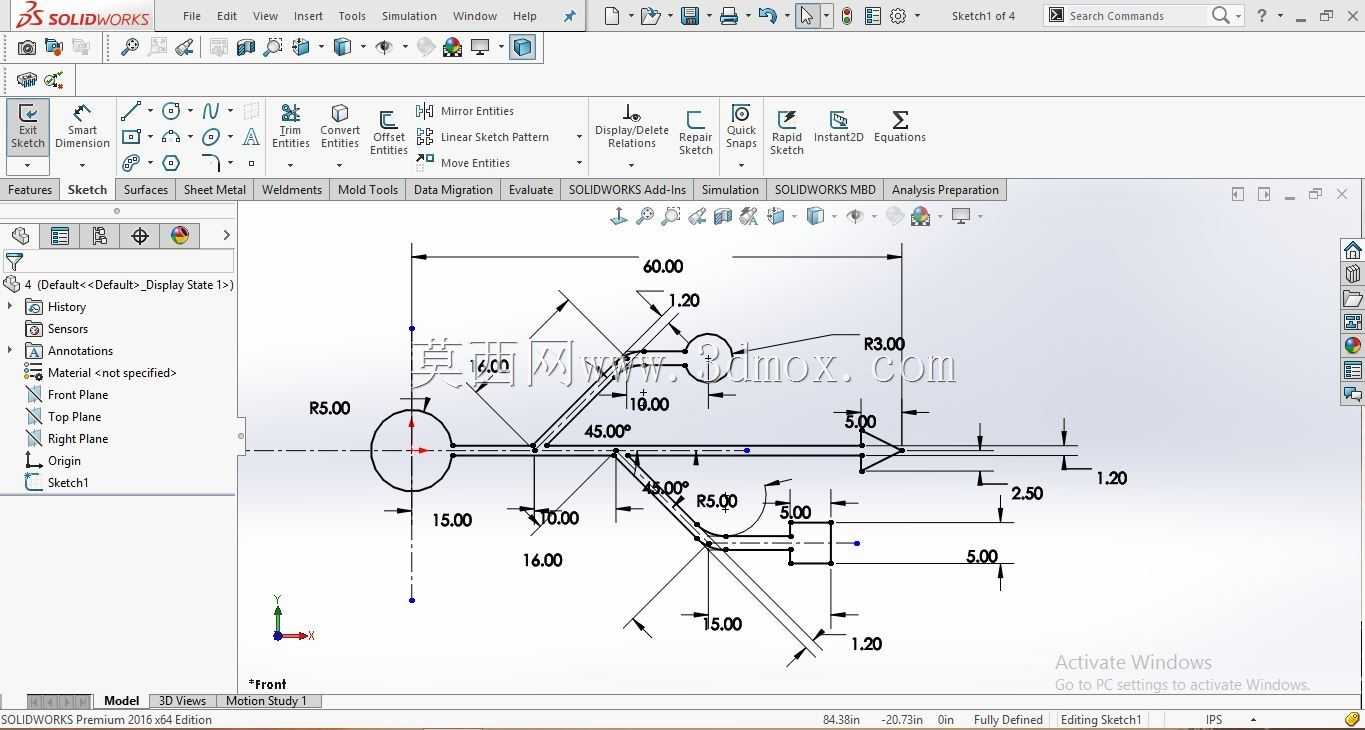Toggle Rapid Sketch mode
The width and height of the screenshot is (1365, 730).
click(786, 133)
